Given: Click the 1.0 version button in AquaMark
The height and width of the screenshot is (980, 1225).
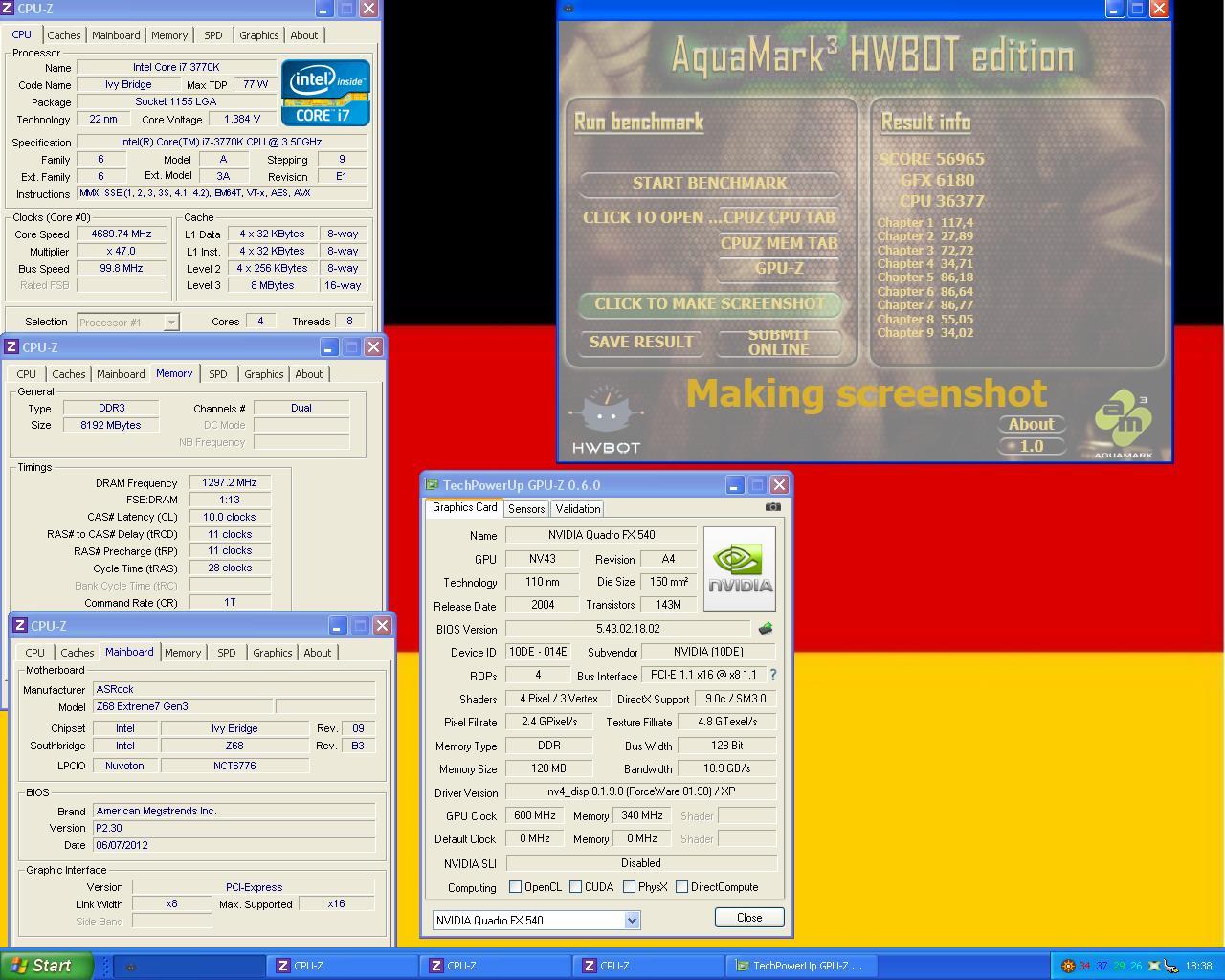Looking at the screenshot, I should coord(1031,446).
